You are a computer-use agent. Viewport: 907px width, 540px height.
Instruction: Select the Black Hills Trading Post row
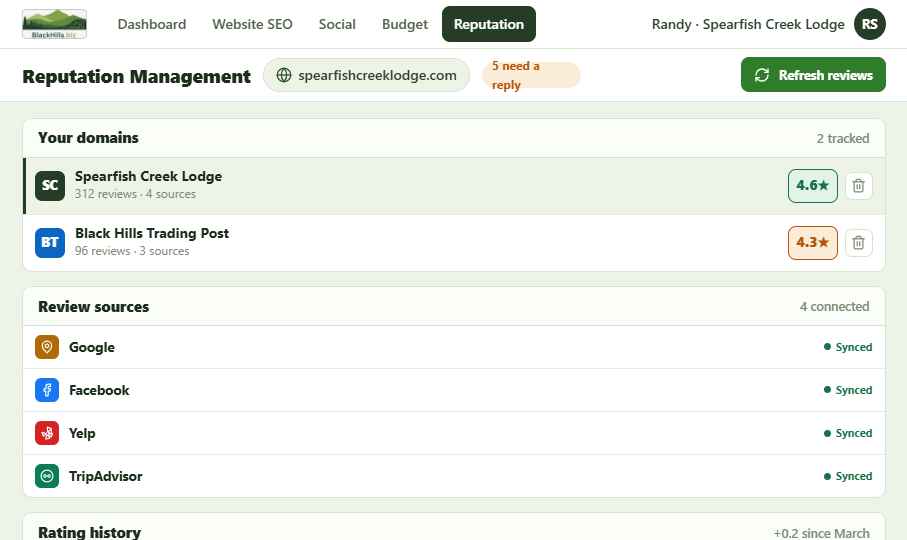pyautogui.click(x=454, y=242)
